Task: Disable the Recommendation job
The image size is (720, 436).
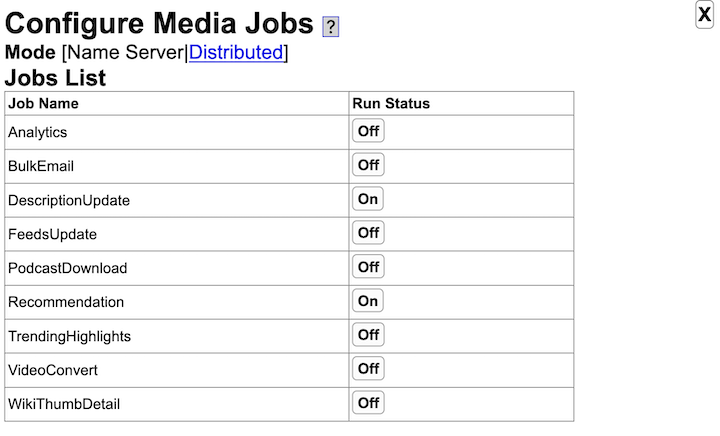Action: click(x=368, y=301)
